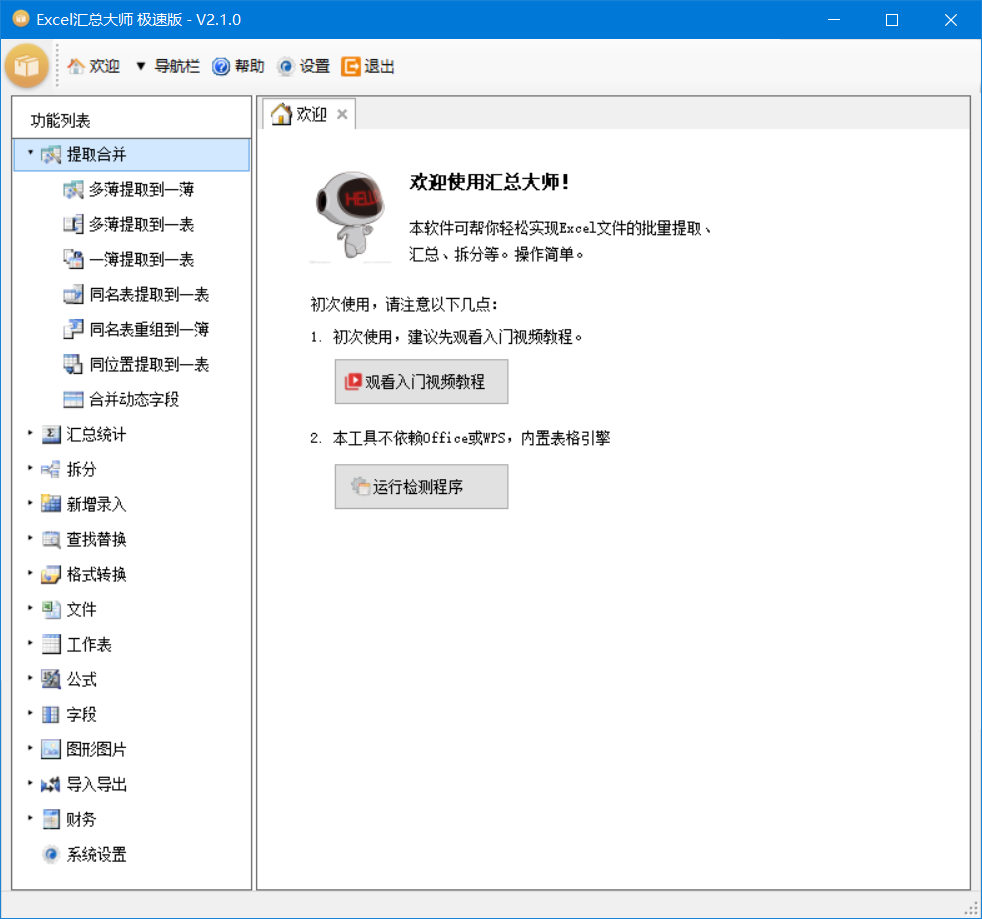This screenshot has height=919, width=982.
Task: Click the 格式转换 icon
Action: 51,574
